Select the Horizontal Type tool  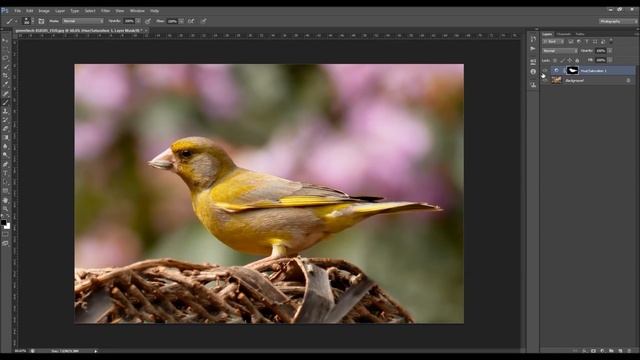5,173
